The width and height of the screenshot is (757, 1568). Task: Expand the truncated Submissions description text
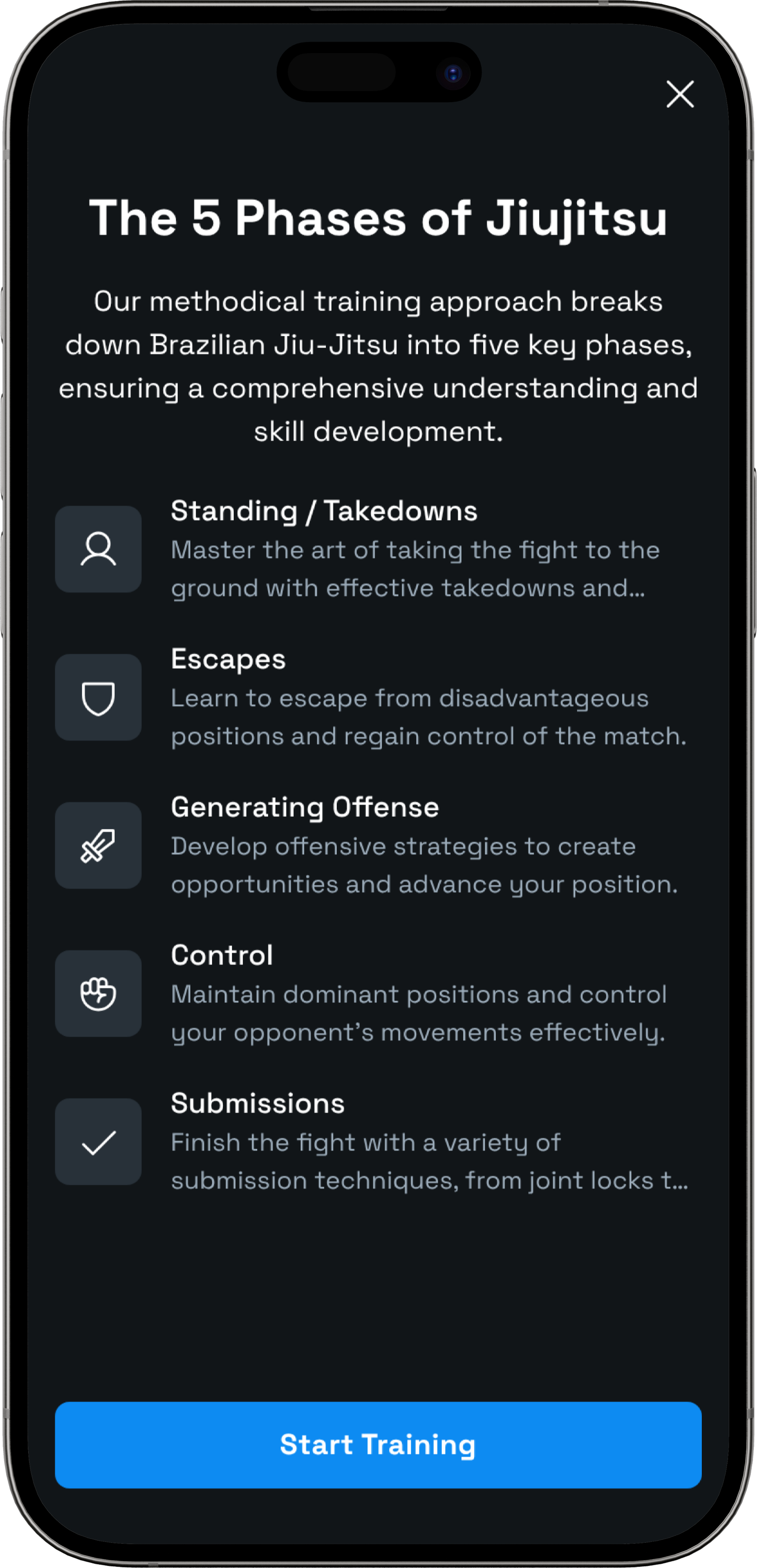(x=429, y=1161)
